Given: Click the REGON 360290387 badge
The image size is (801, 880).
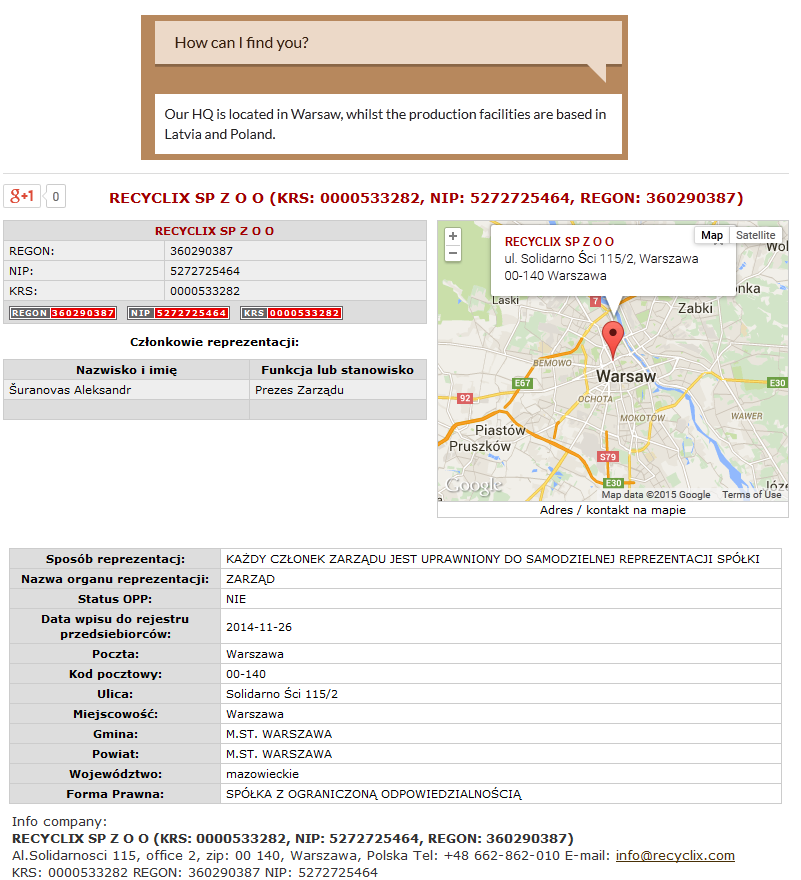Looking at the screenshot, I should (x=63, y=313).
